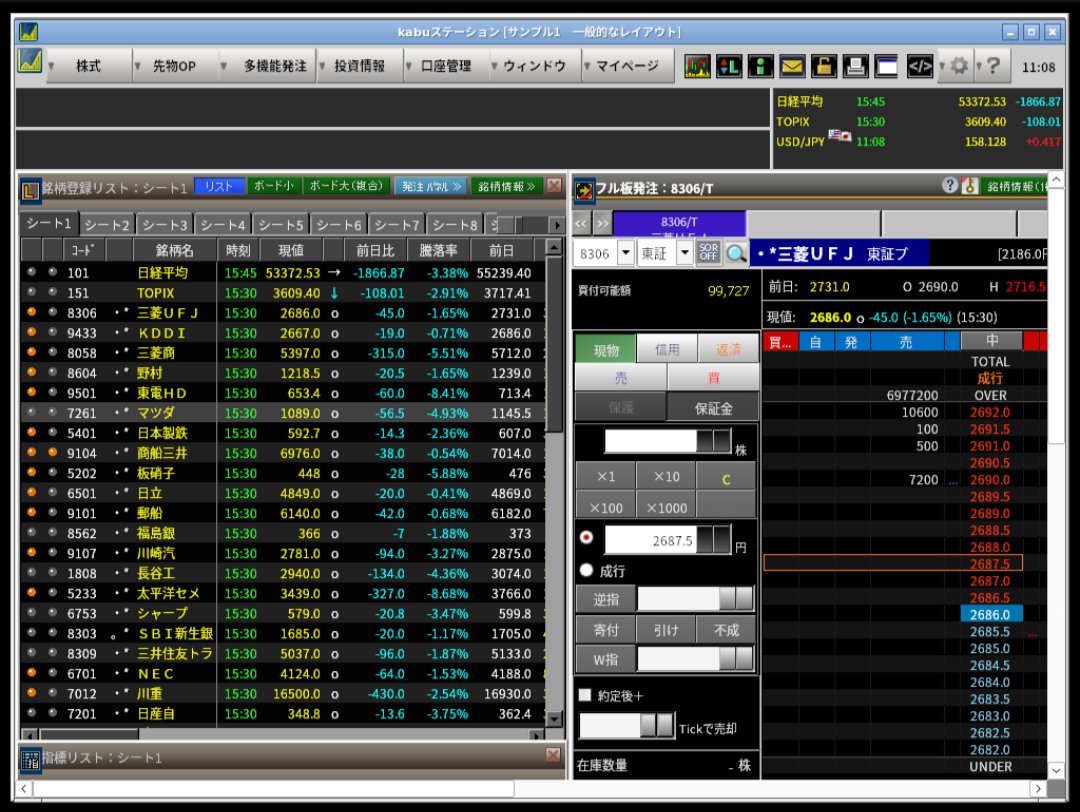This screenshot has height=812, width=1080.
Task: Click the 寄付 opening condition button
Action: click(x=605, y=629)
